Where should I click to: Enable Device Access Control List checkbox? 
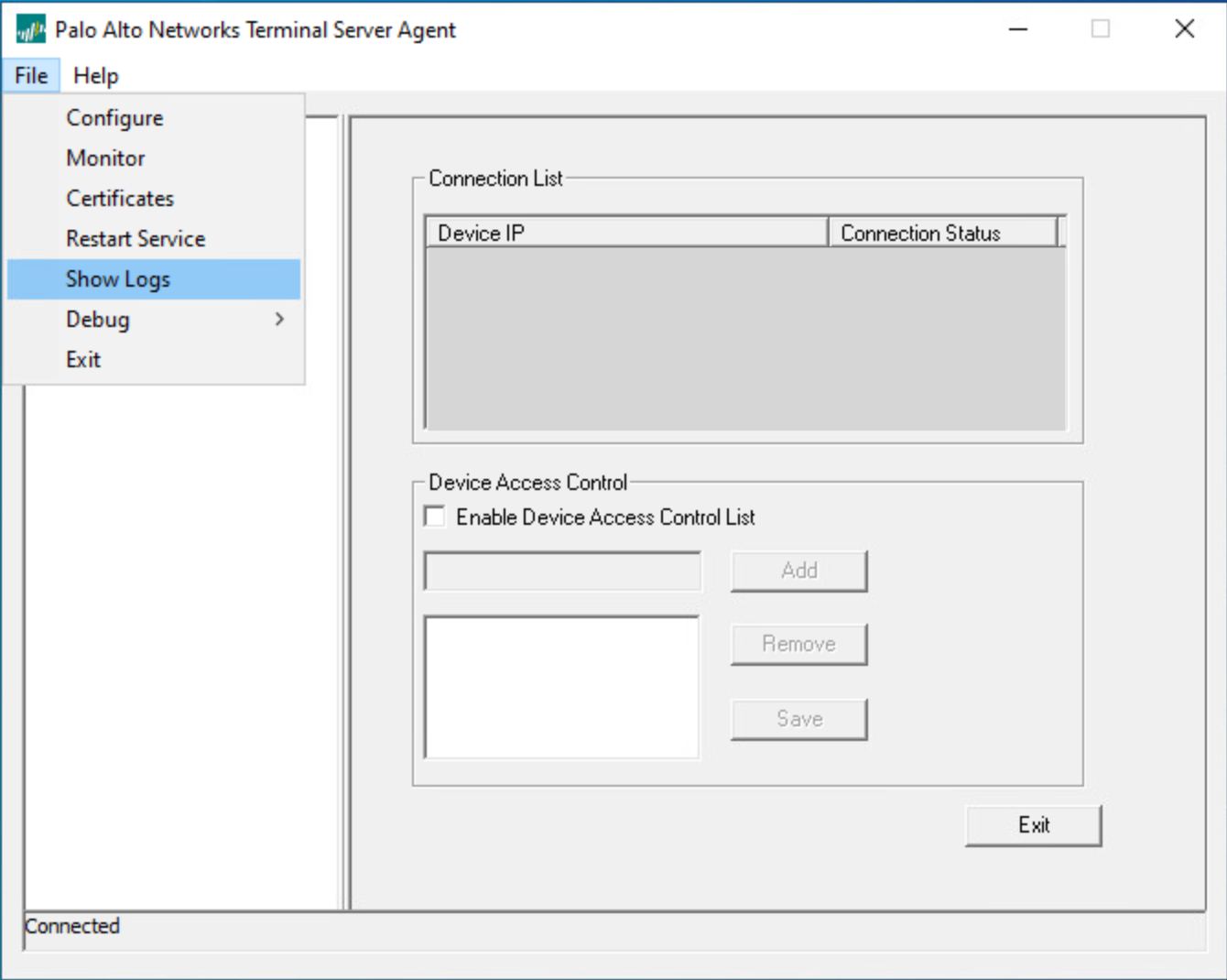click(x=436, y=517)
